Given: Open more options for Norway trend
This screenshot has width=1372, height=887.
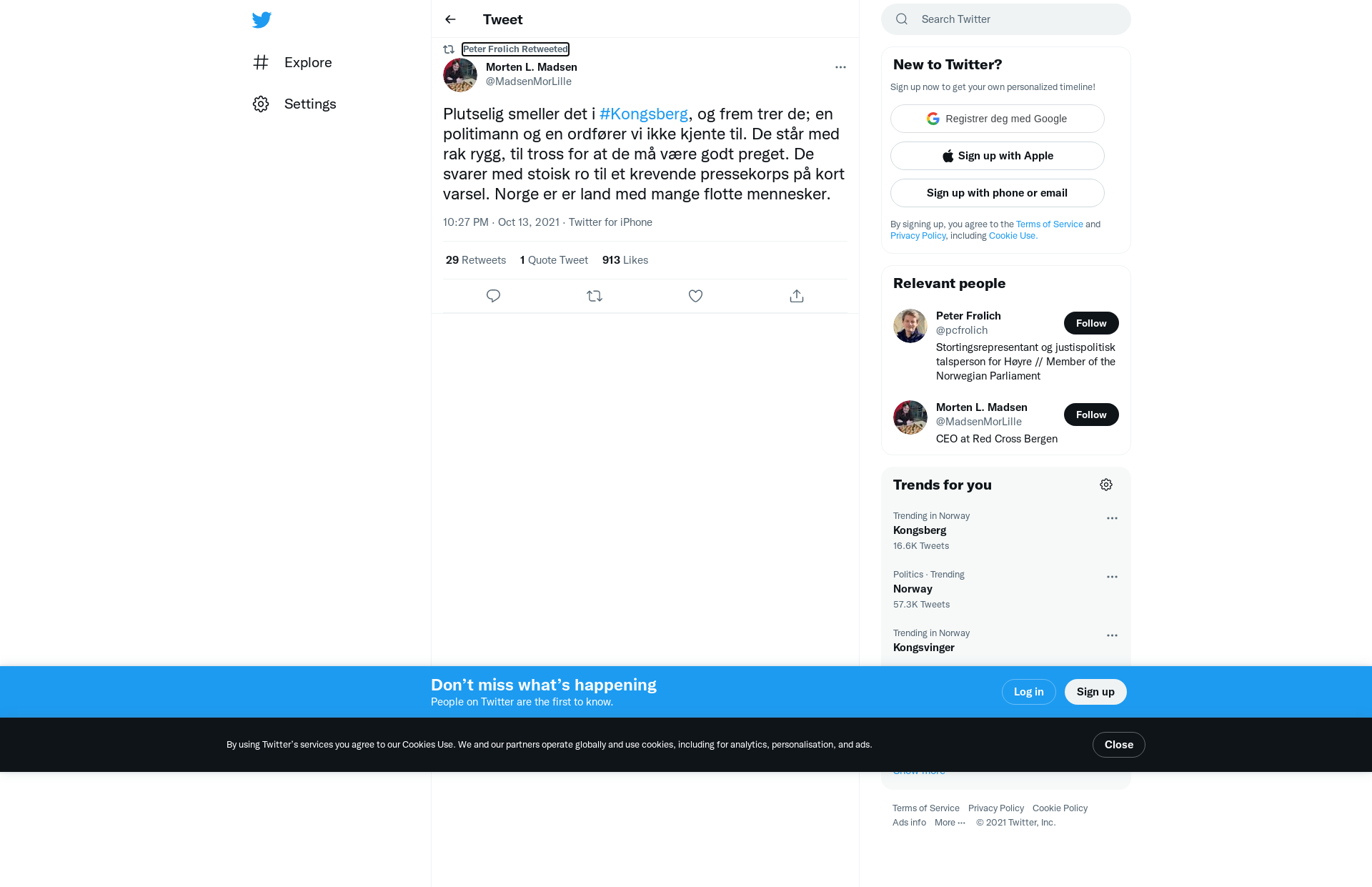Looking at the screenshot, I should (x=1112, y=577).
